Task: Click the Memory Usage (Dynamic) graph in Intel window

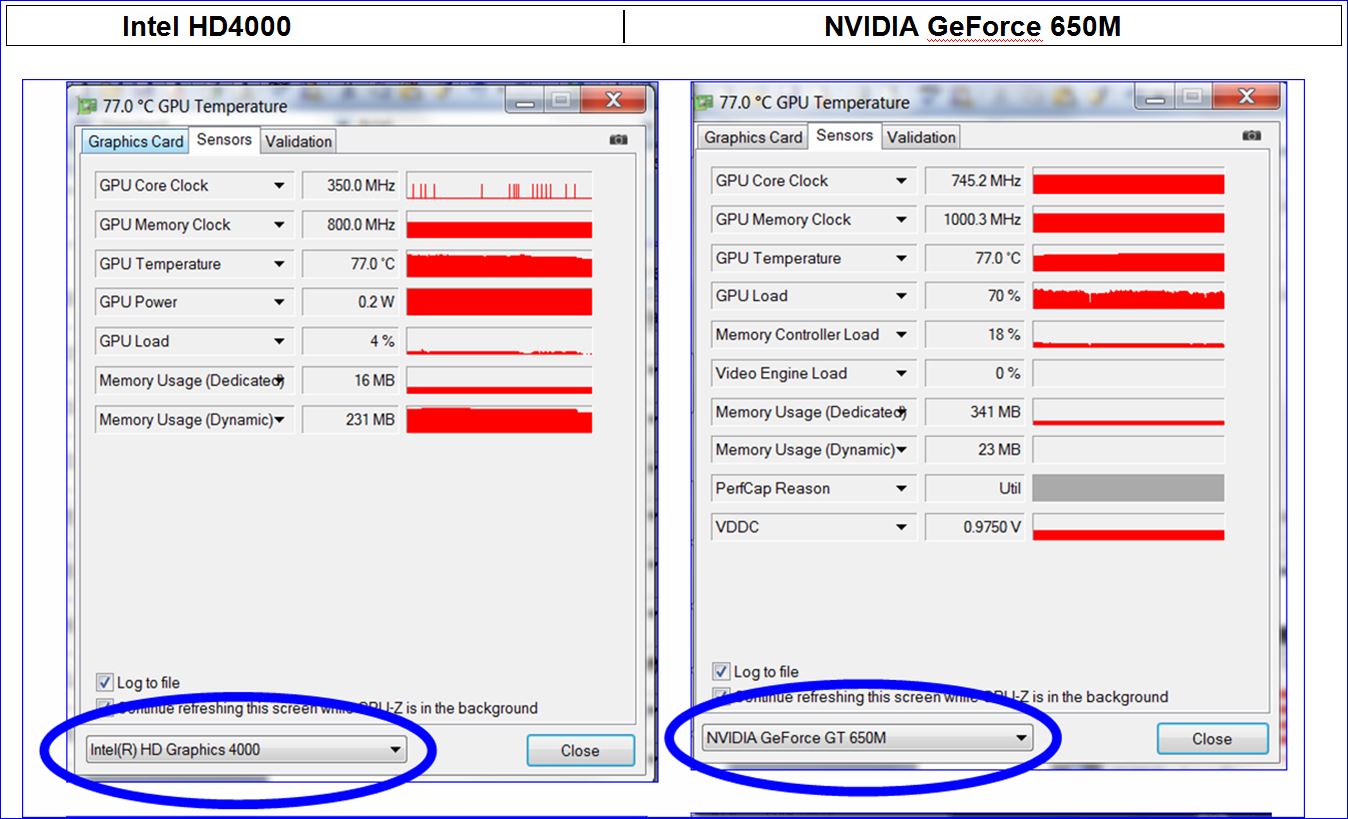Action: 499,420
